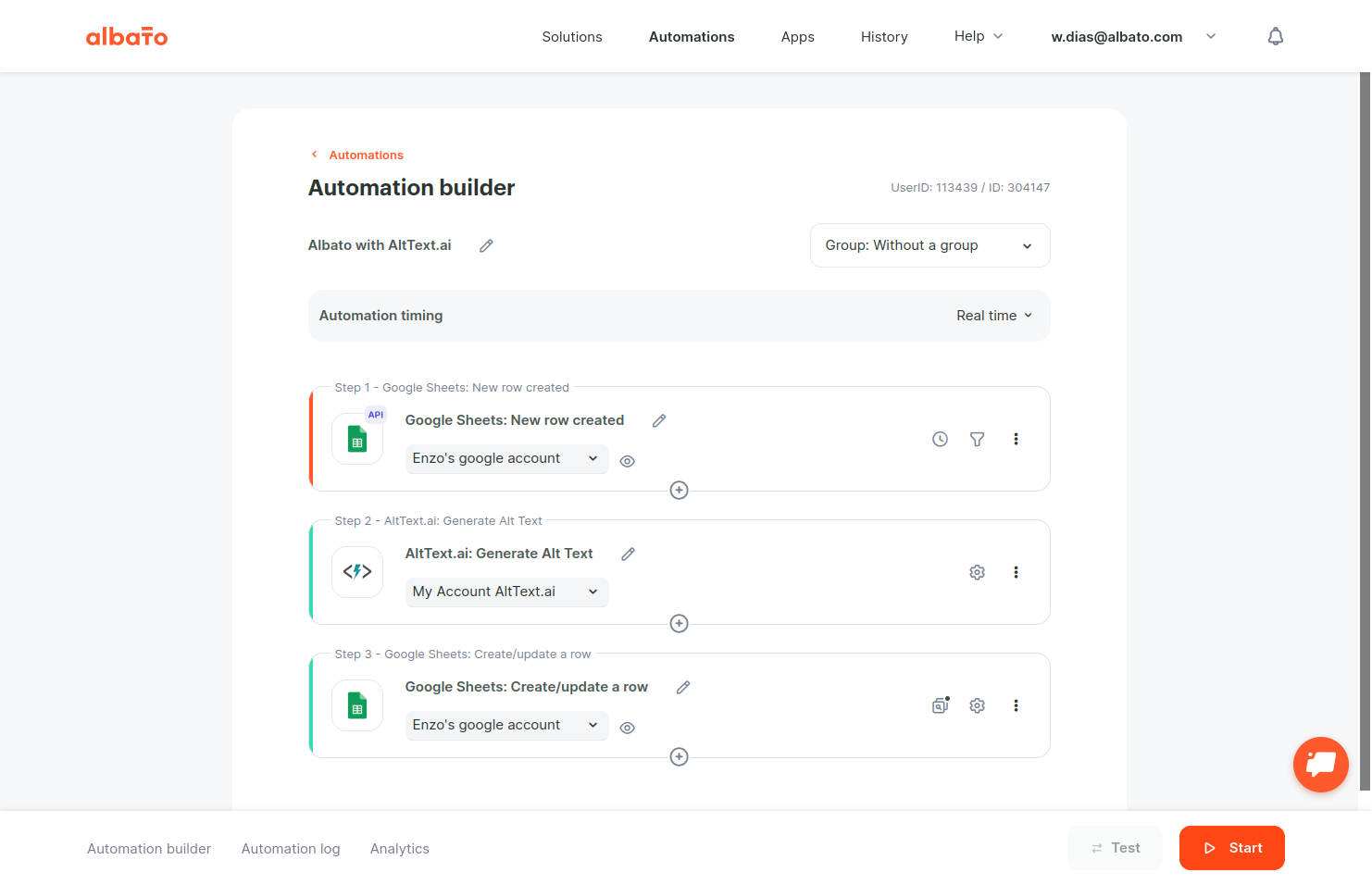The height and width of the screenshot is (885, 1372).
Task: Open the live chat widget
Action: 1320,765
